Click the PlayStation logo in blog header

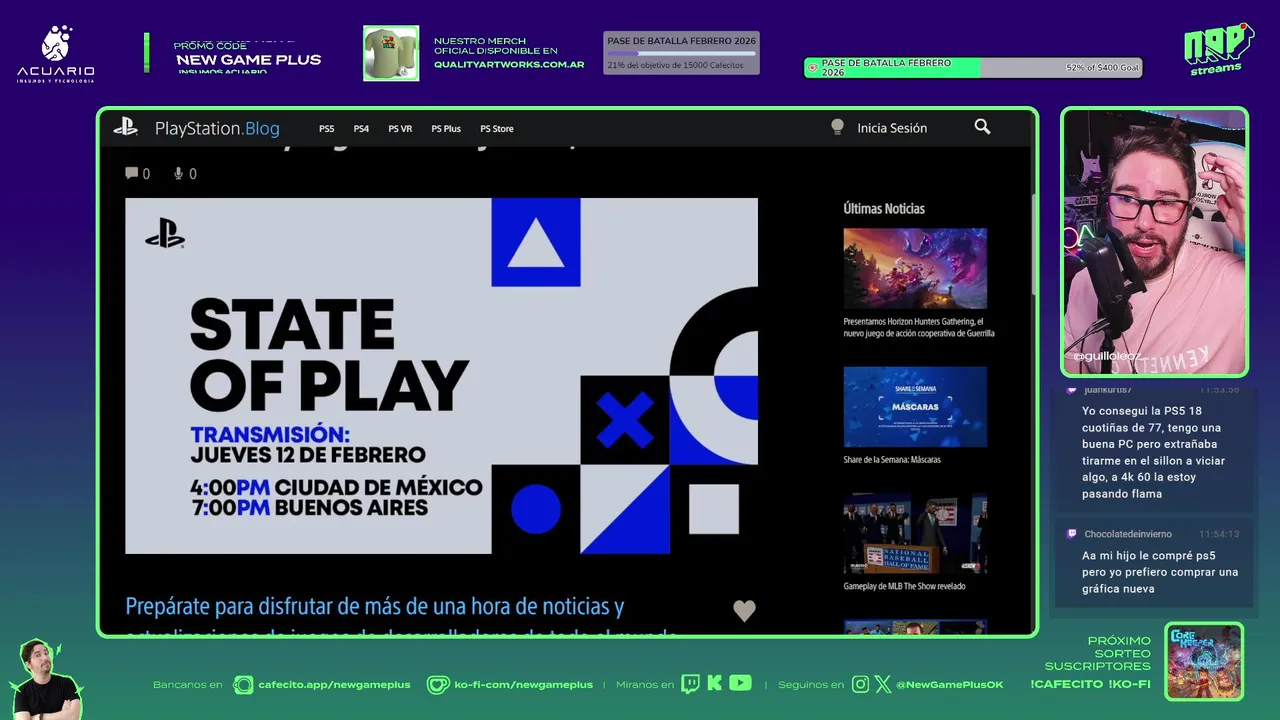click(125, 127)
